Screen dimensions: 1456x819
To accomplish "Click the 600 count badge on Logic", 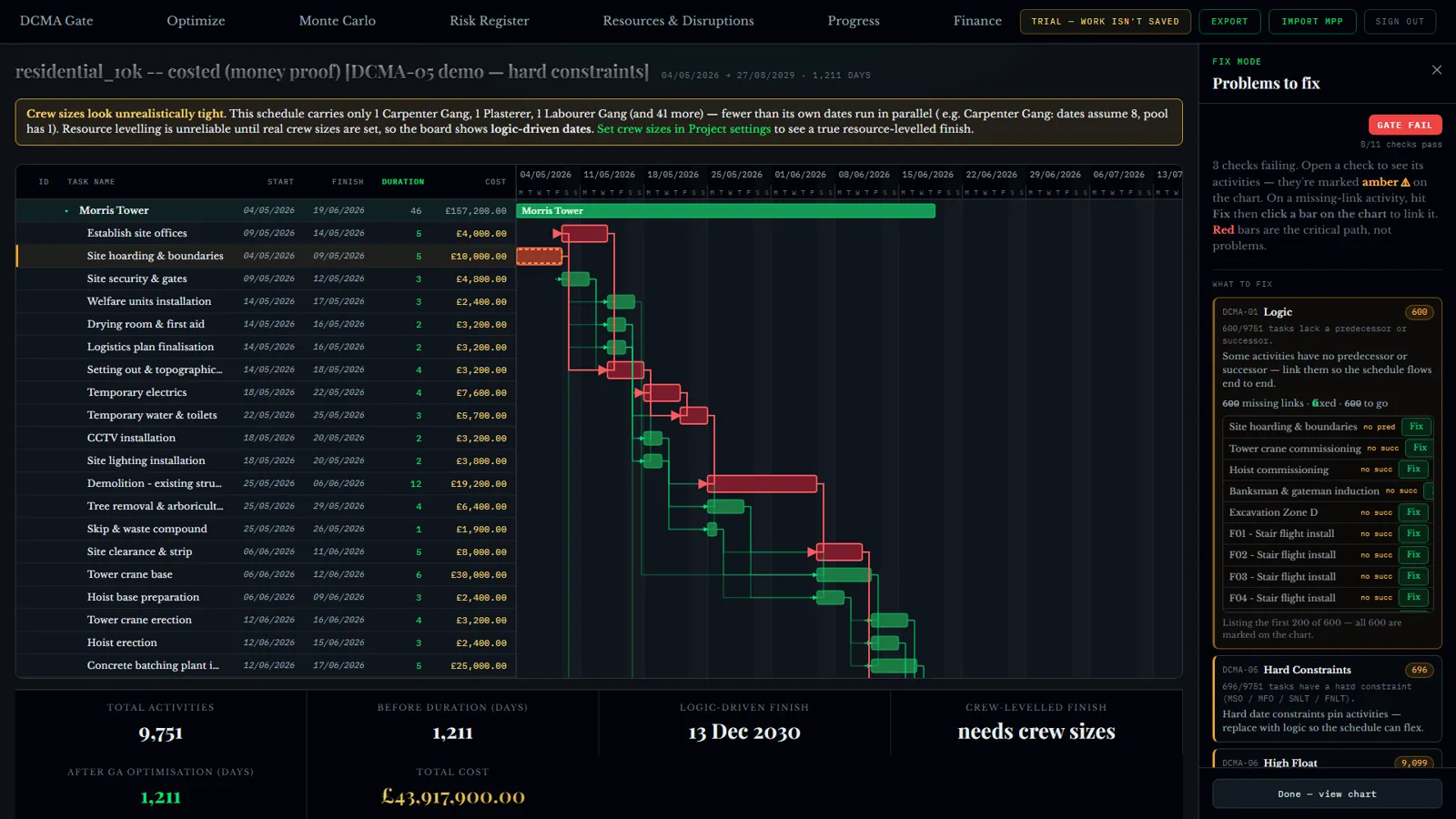I will pos(1420,312).
